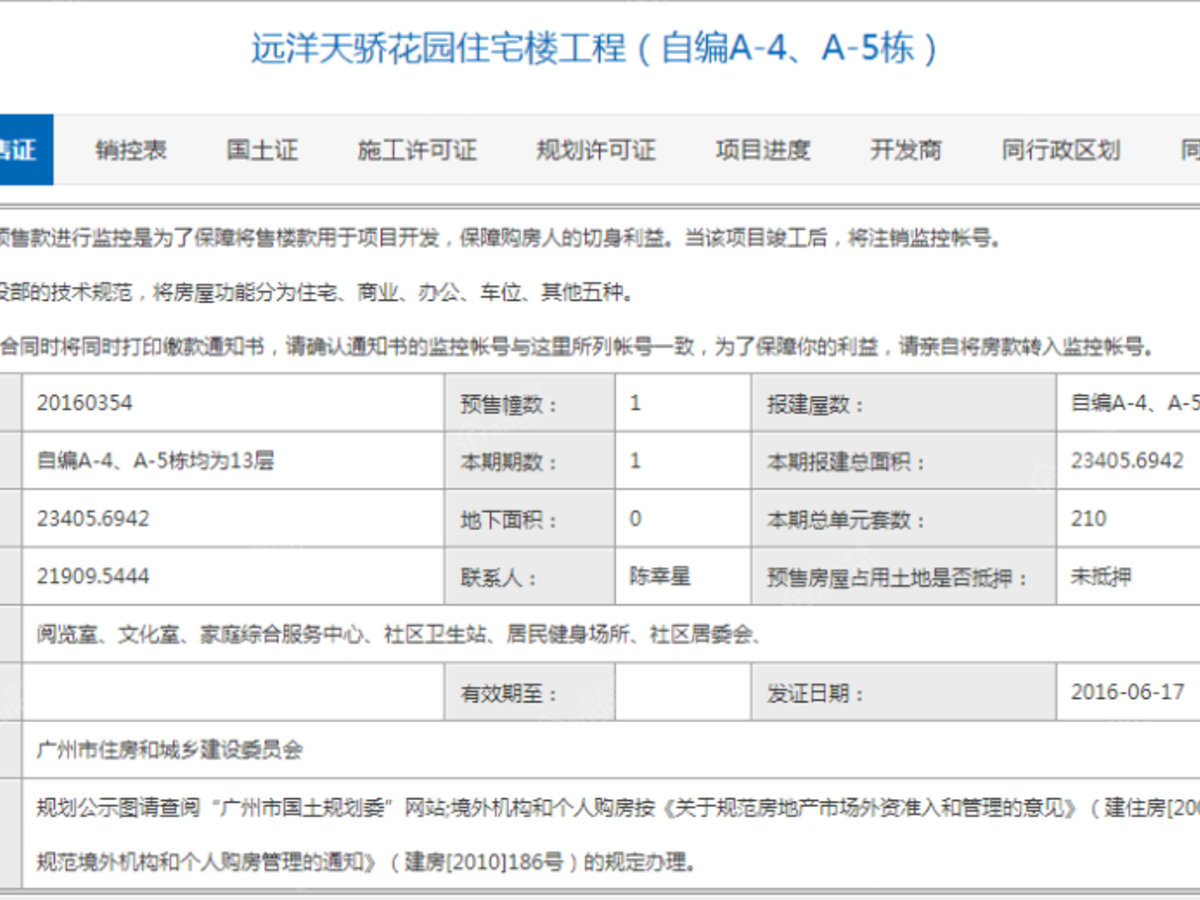Select the issue date 2016-06-17
Image resolution: width=1200 pixels, height=900 pixels.
click(x=1128, y=691)
